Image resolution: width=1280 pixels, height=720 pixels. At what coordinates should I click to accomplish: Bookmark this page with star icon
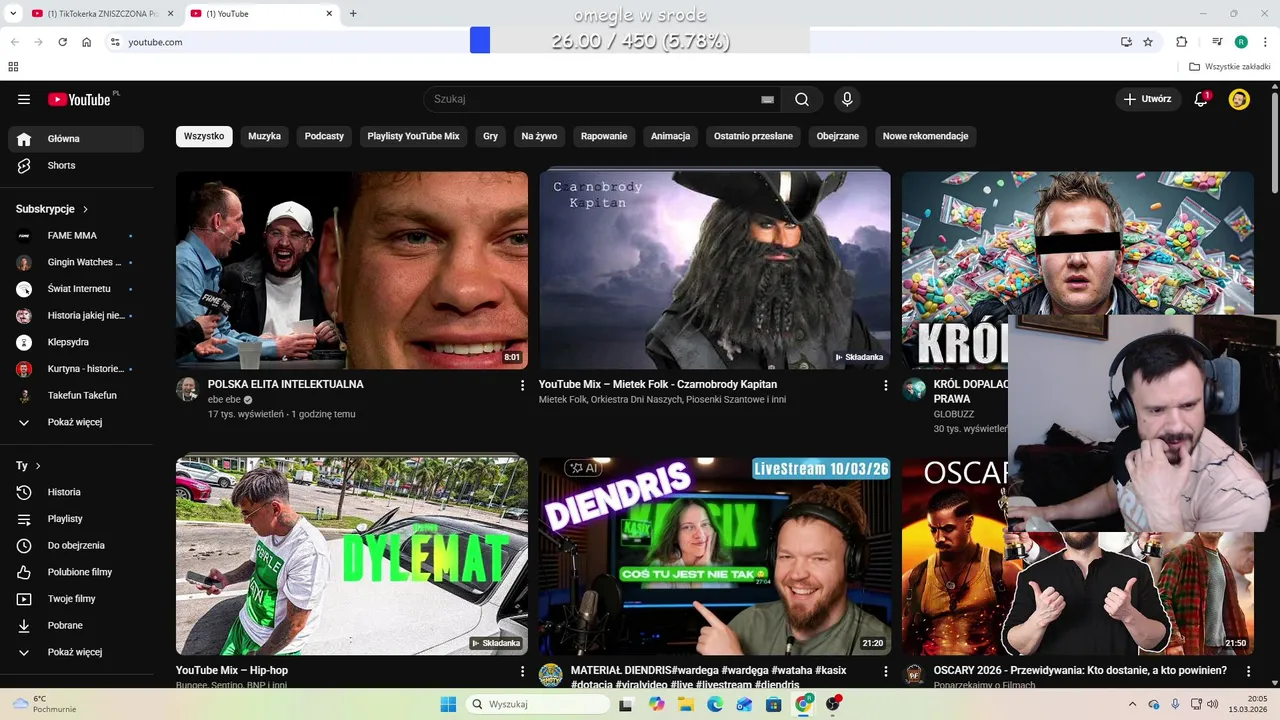click(1148, 42)
